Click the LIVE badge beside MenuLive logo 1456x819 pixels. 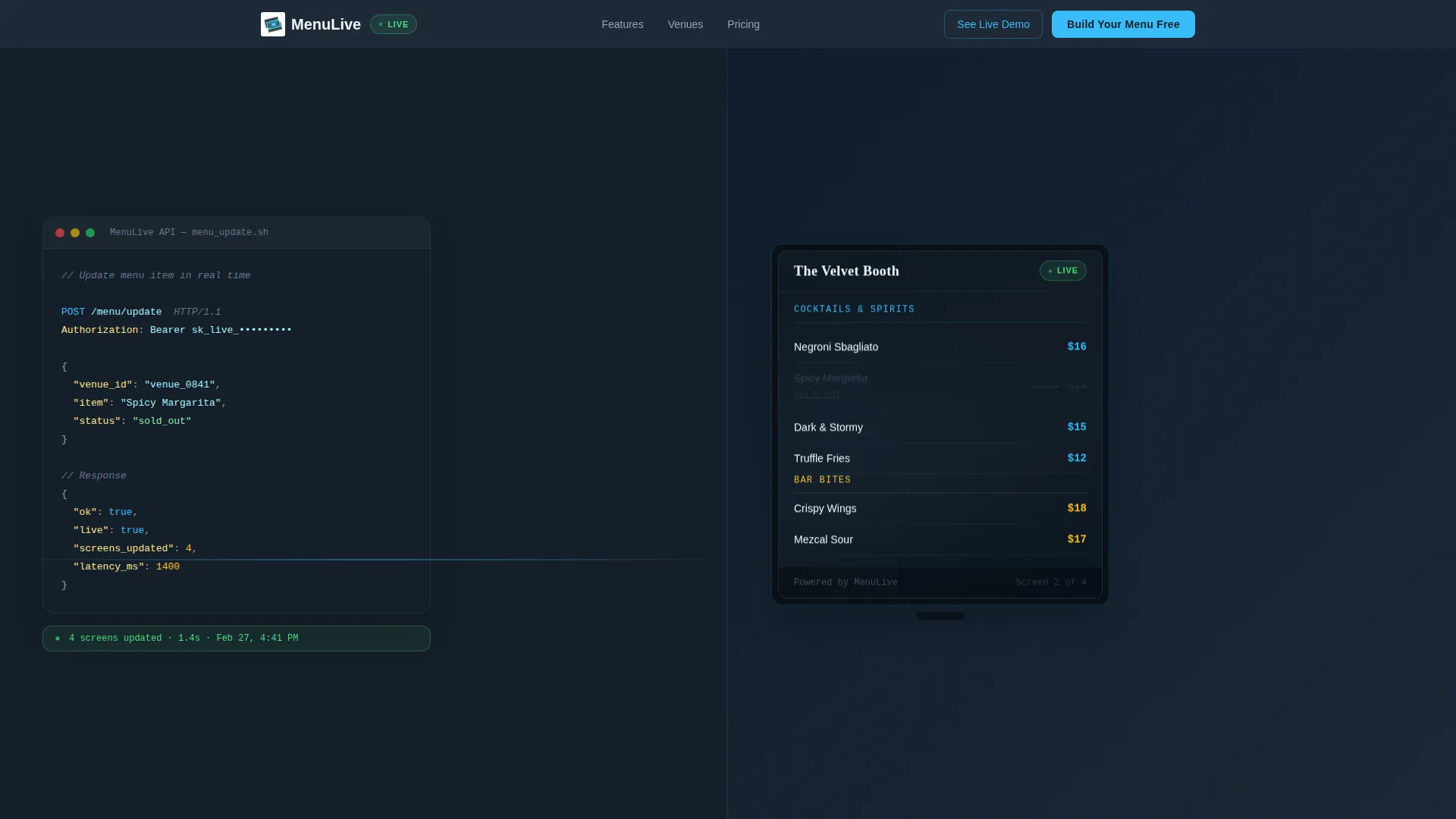(x=394, y=24)
